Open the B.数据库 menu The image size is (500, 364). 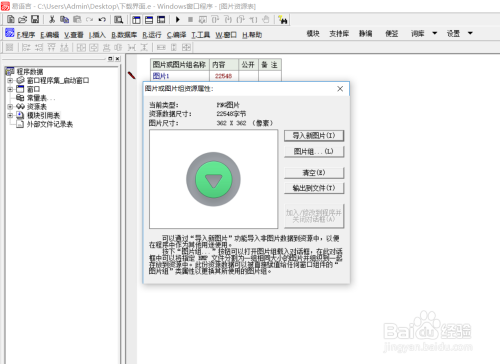tap(124, 35)
